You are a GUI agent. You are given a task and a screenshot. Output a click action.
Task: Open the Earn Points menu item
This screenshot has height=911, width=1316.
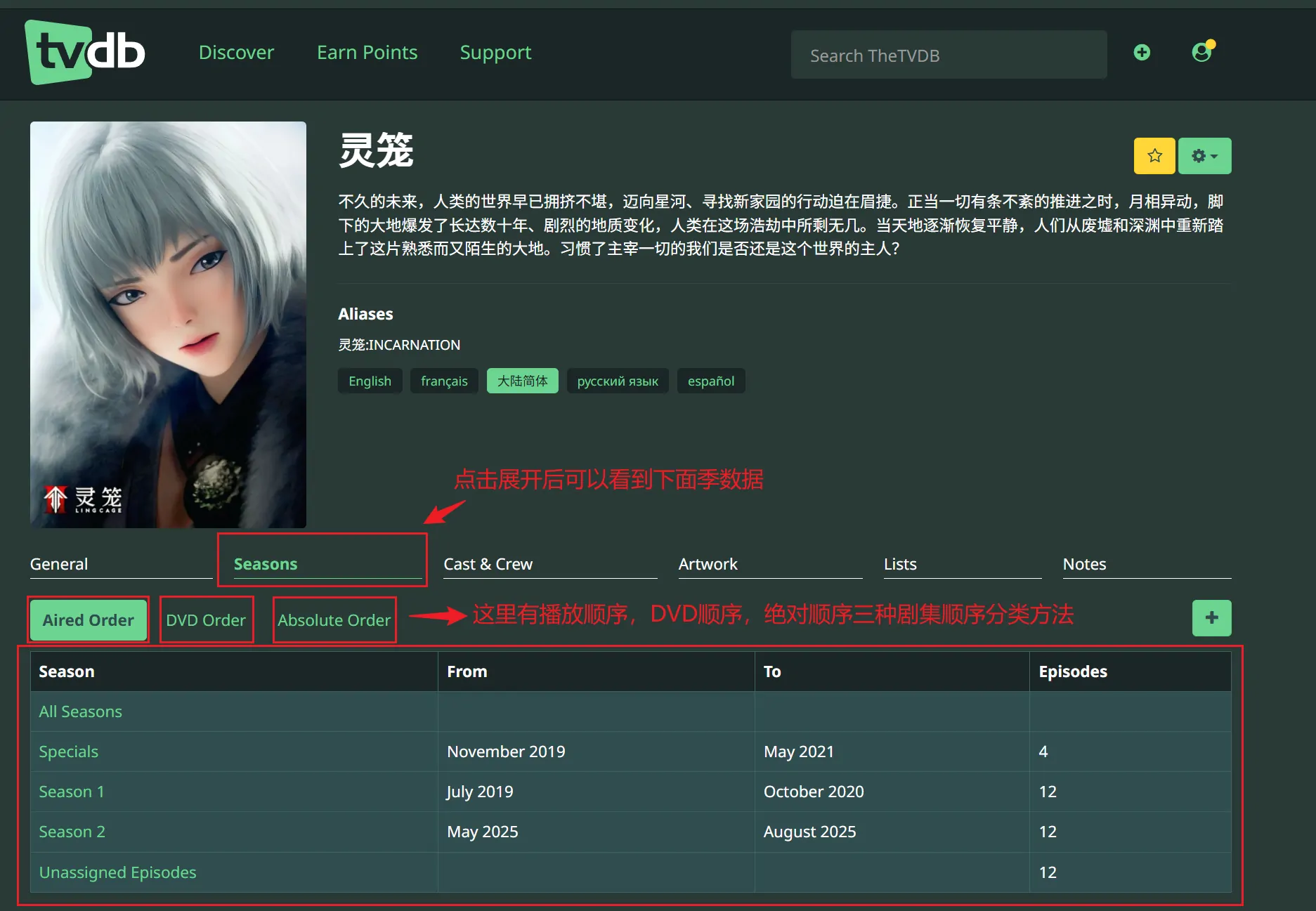(367, 53)
